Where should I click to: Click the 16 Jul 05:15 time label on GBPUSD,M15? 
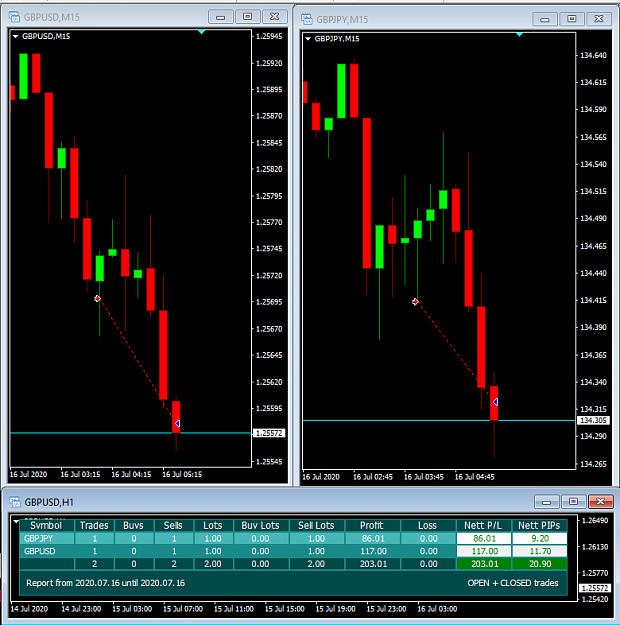182,474
